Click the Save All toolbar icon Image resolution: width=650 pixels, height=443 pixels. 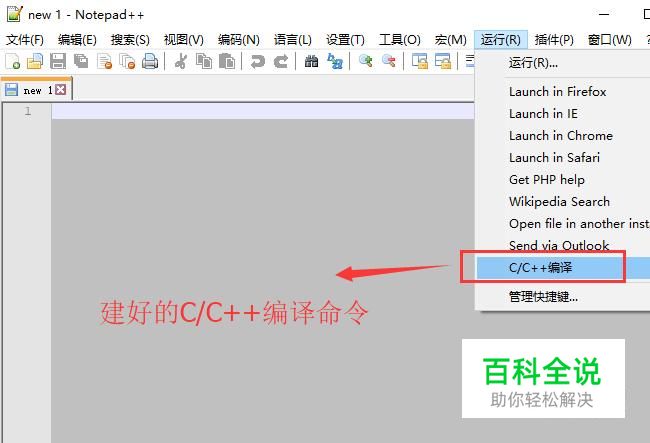[x=81, y=61]
